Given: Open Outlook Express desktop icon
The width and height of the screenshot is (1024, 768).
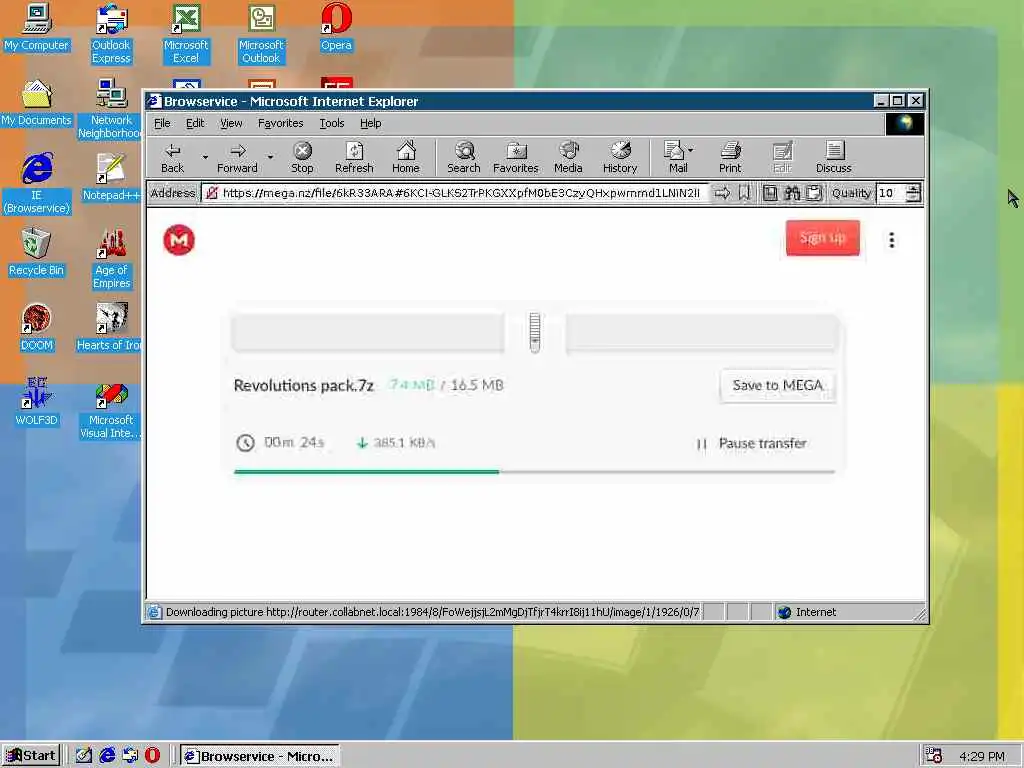Looking at the screenshot, I should pyautogui.click(x=112, y=34).
